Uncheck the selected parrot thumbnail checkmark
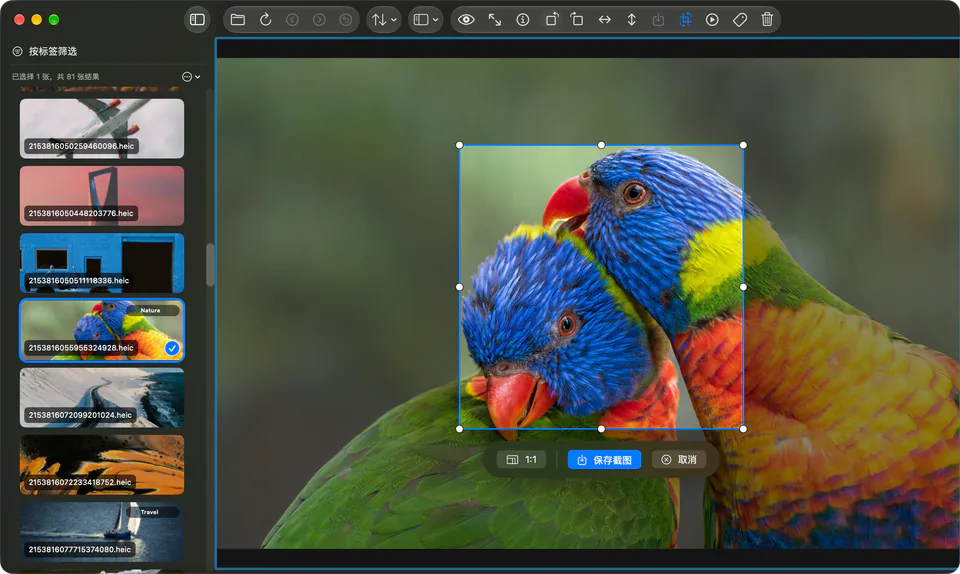The height and width of the screenshot is (574, 960). tap(172, 348)
